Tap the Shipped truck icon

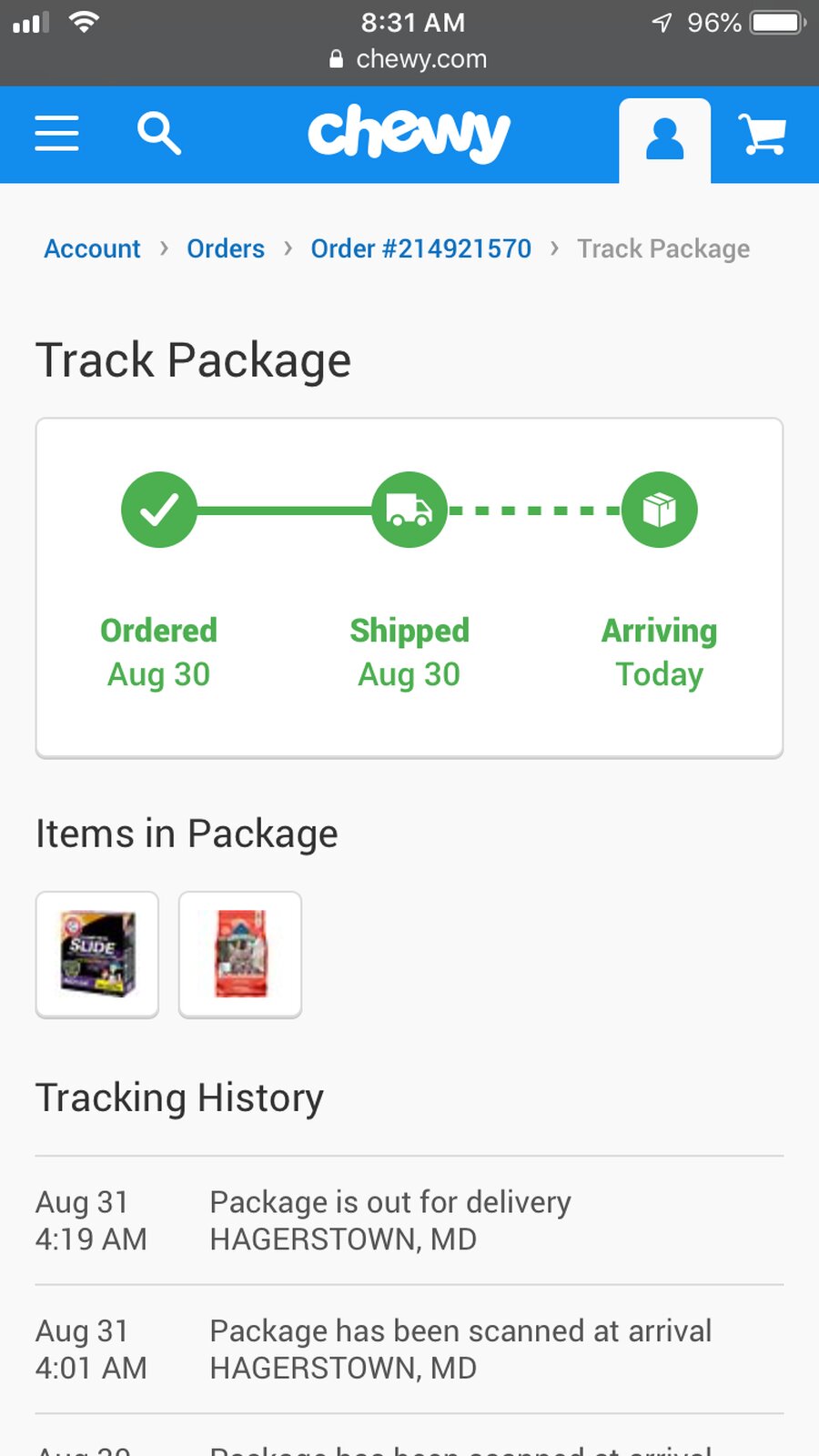(409, 510)
